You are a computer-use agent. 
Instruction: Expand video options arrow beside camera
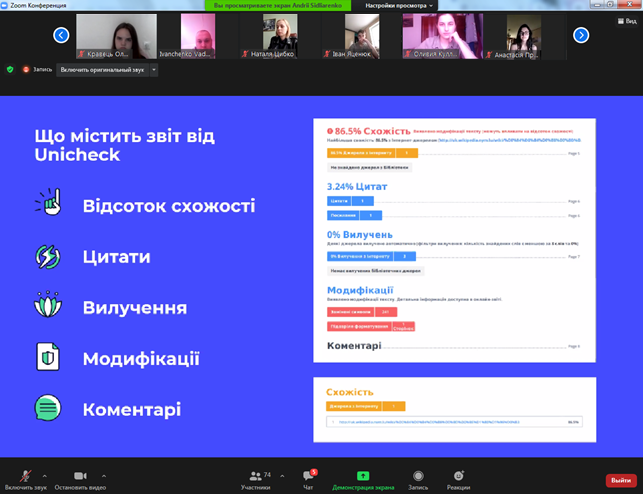[104, 476]
